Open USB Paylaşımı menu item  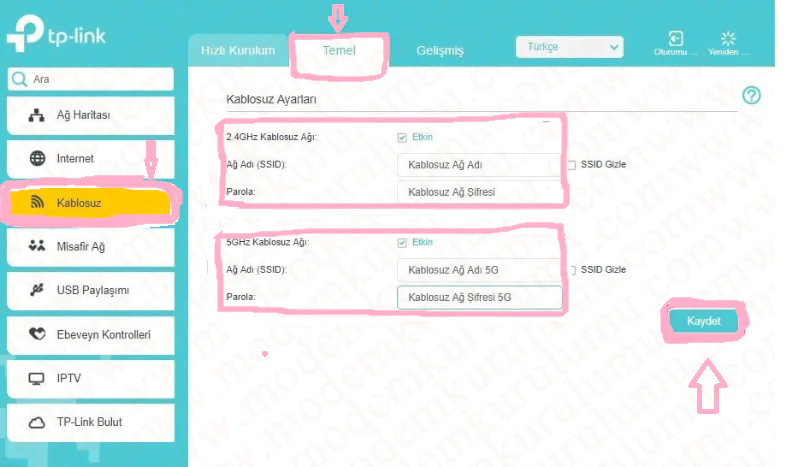(x=90, y=290)
